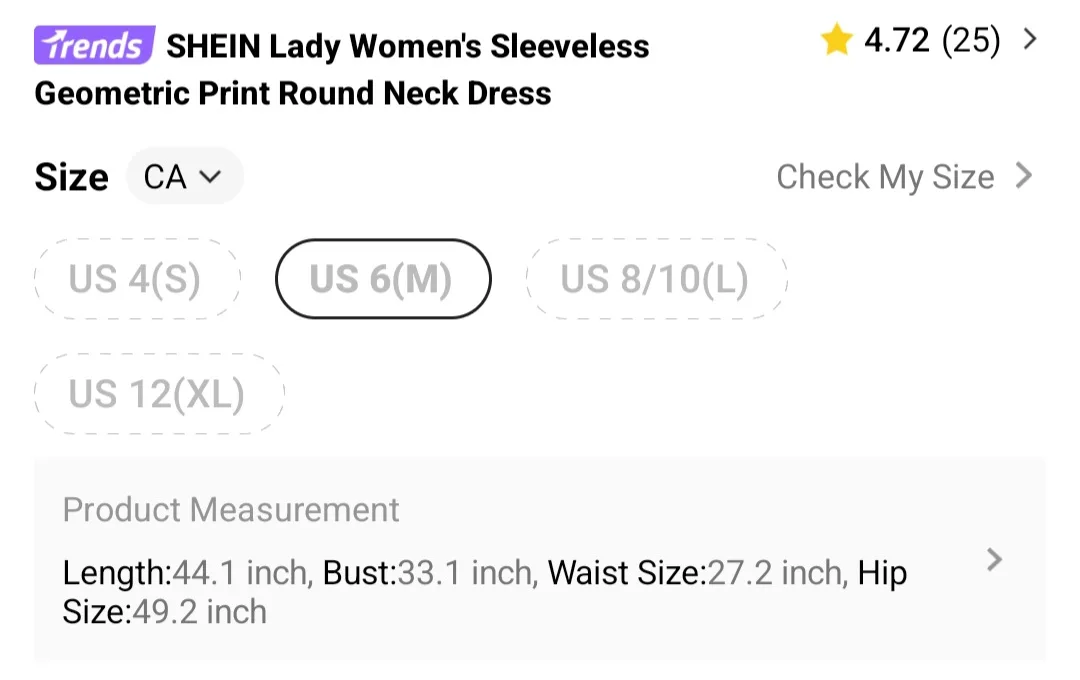Open the Check My Size tool
Image resolution: width=1080 pixels, height=680 pixels.
(884, 176)
